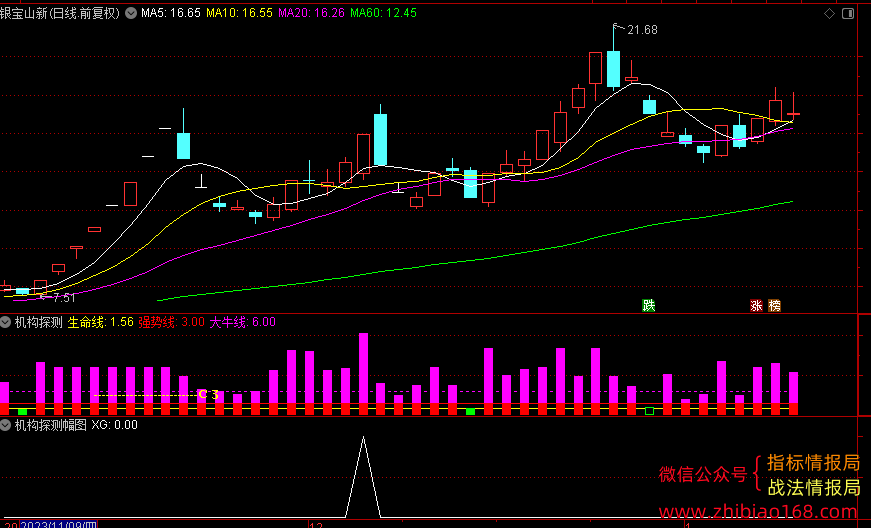Click the 生命线: 1.56 value
Screen dimensions: 871x528
101,322
